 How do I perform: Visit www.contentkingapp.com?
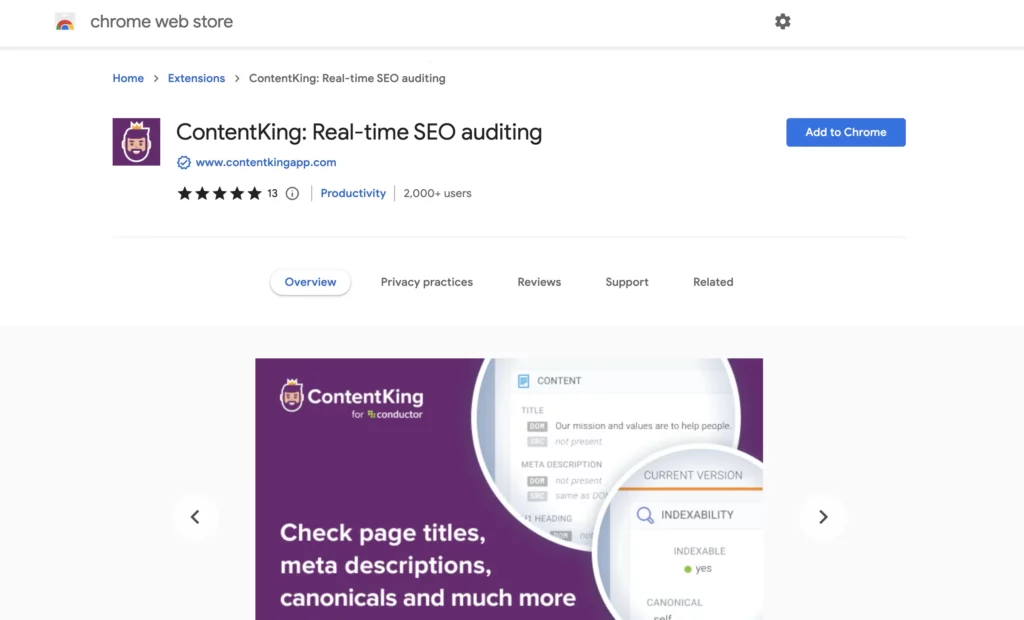(x=265, y=162)
